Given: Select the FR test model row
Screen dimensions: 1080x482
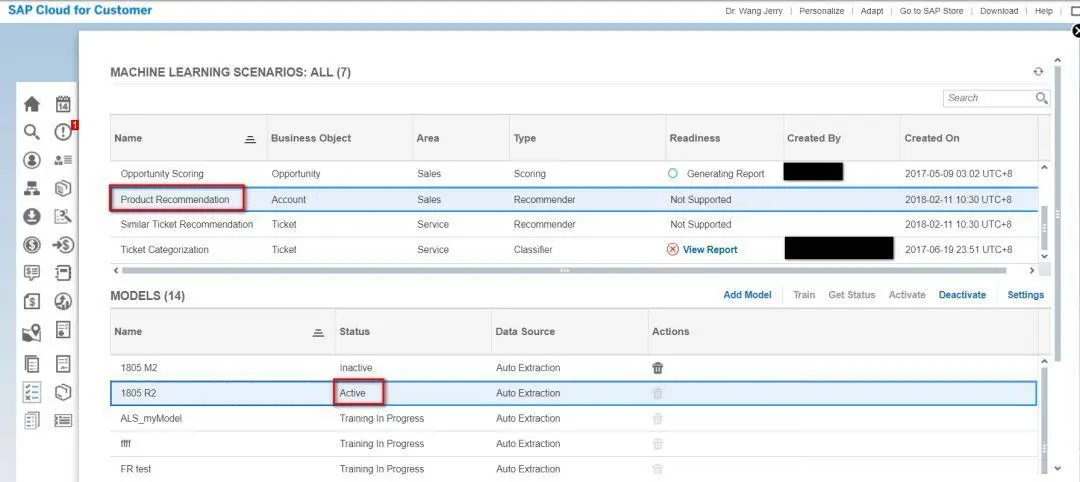Looking at the screenshot, I should (x=574, y=469).
